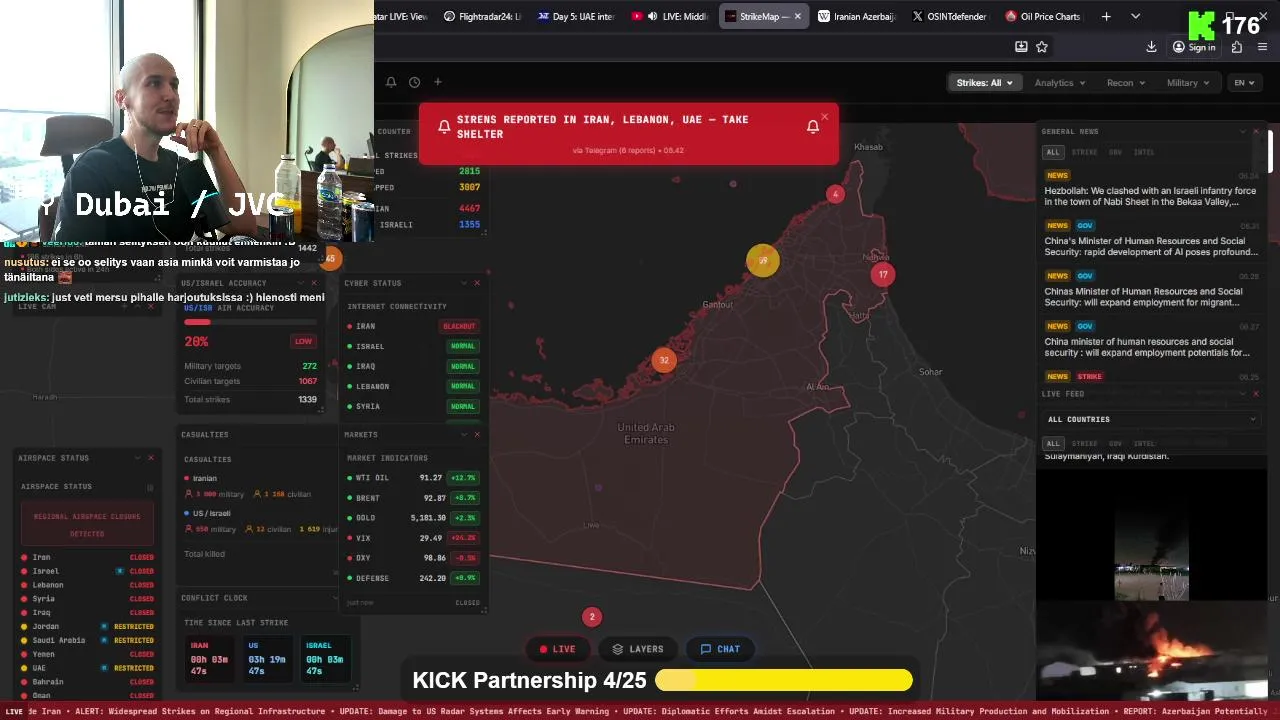Close the Live Feed panel
The width and height of the screenshot is (1280, 720).
click(x=1256, y=394)
